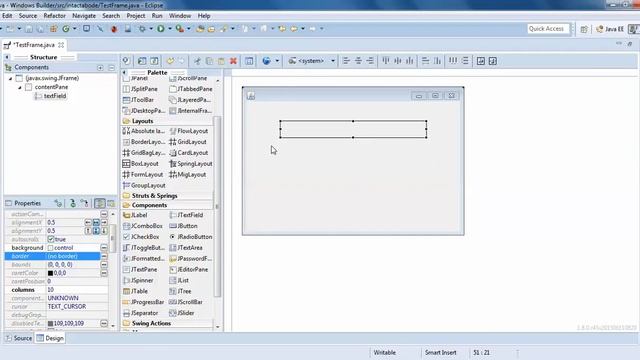Screen dimensions: 640x360
Task: Click the expand all icon in Components panel
Action: click(100, 68)
